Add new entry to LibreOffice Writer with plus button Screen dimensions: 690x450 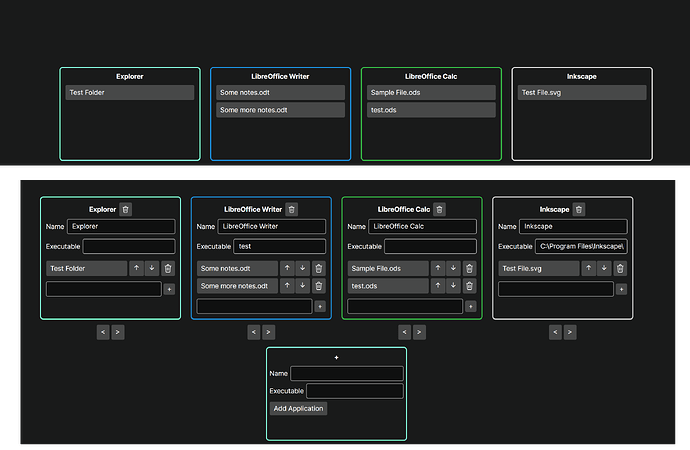click(x=320, y=306)
